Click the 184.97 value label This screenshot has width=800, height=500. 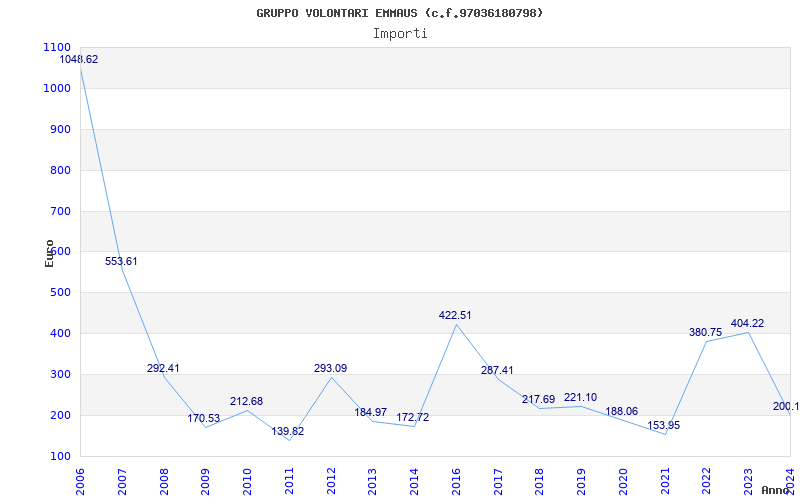(x=371, y=412)
